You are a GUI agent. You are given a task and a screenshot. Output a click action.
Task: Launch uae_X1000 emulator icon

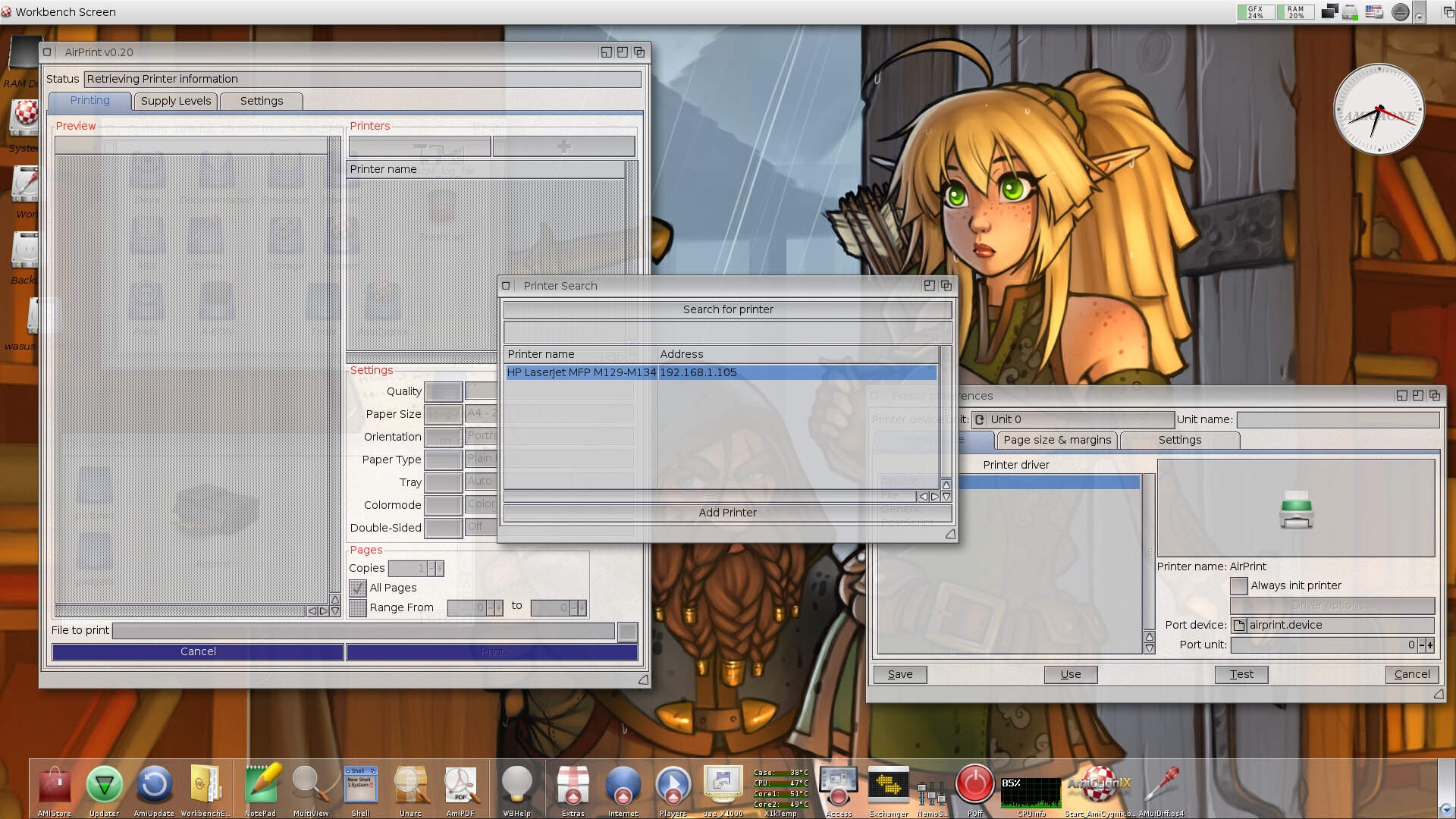pos(723,786)
